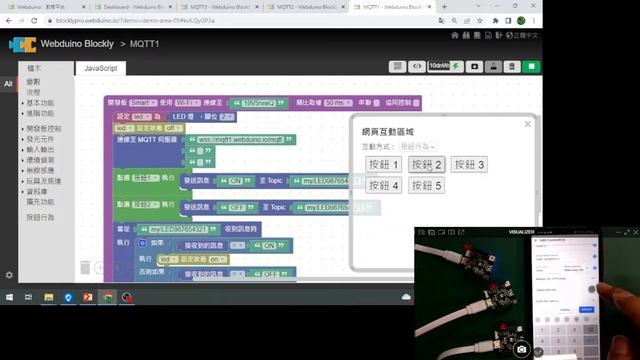The image size is (640, 360).
Task: Expand the 發光元件 category
Action: (40, 139)
